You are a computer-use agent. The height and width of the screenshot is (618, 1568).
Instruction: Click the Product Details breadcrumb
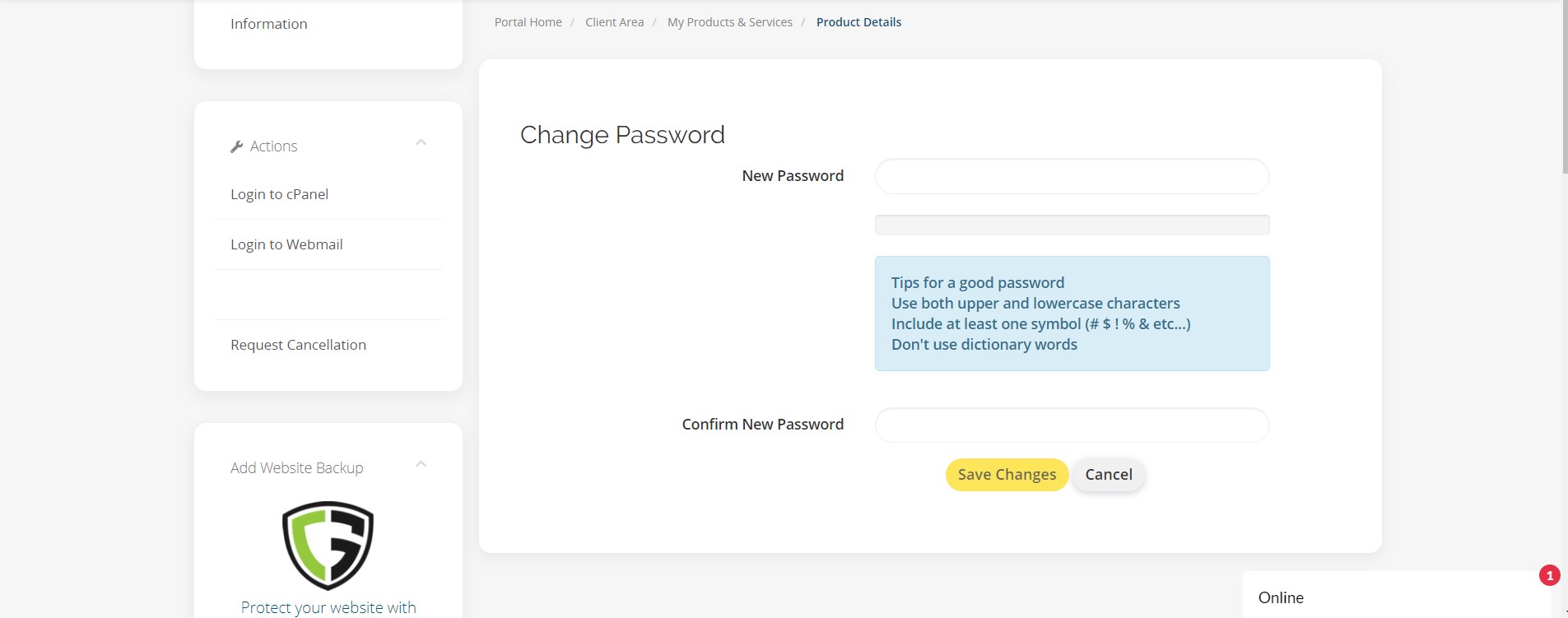(858, 22)
